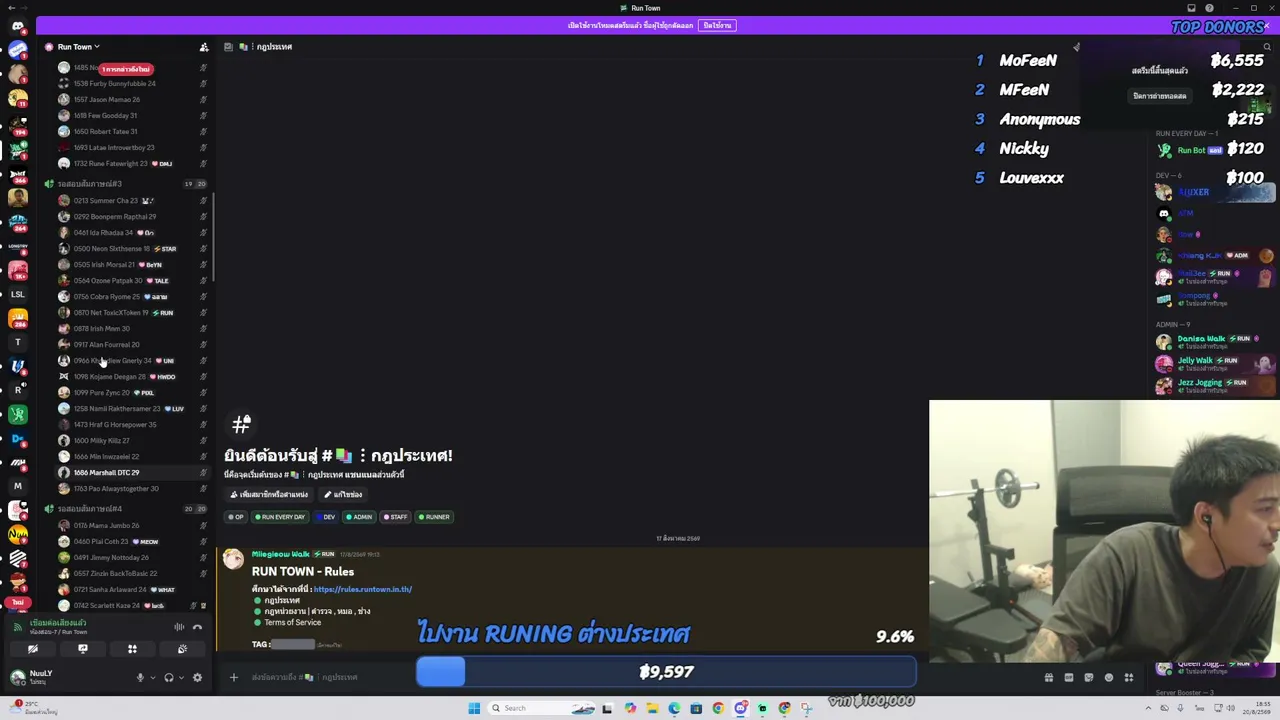Image resolution: width=1280 pixels, height=720 pixels.
Task: Select voice user 0213 Summer Cha 23
Action: pyautogui.click(x=130, y=201)
